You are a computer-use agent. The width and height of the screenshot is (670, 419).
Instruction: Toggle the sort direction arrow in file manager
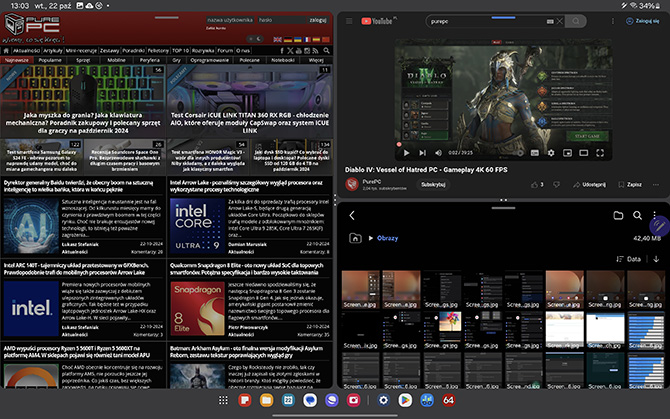(x=656, y=259)
